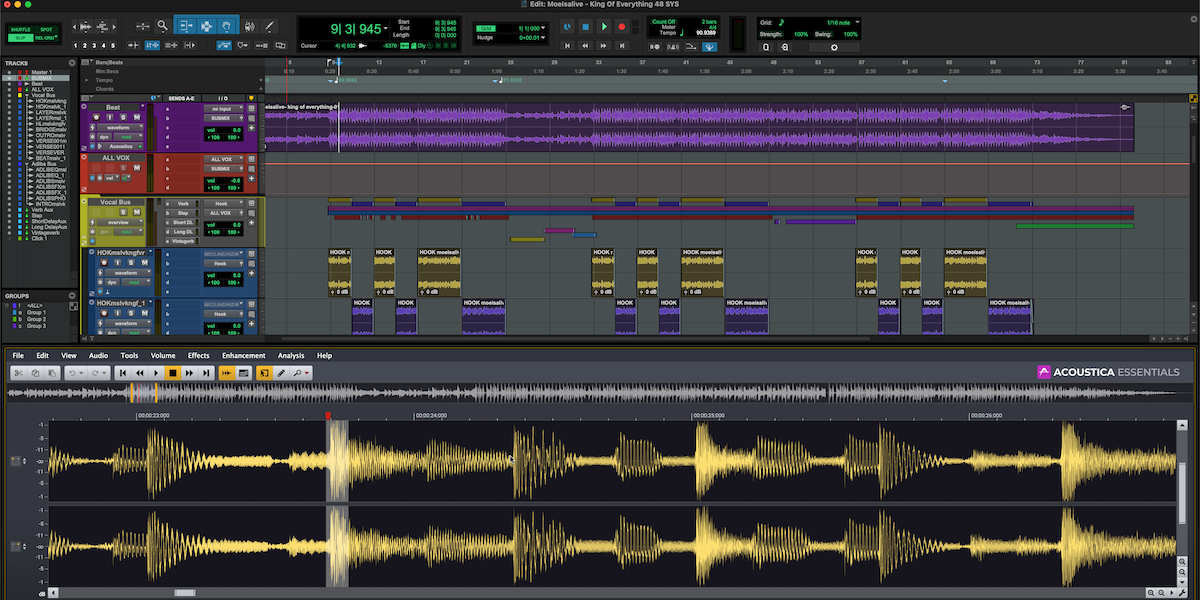This screenshot has height=600, width=1200.
Task: Open the main counter format dropdown
Action: click(x=386, y=27)
